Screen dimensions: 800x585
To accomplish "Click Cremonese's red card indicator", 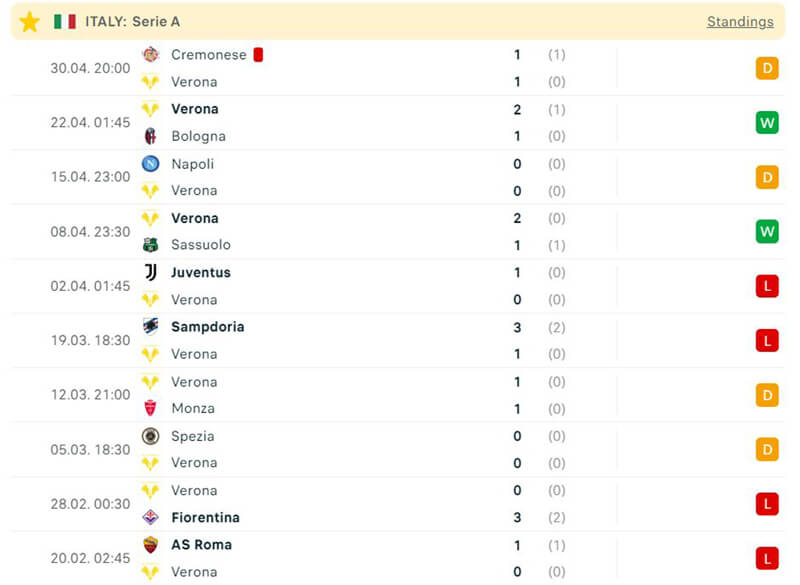I will pyautogui.click(x=258, y=55).
